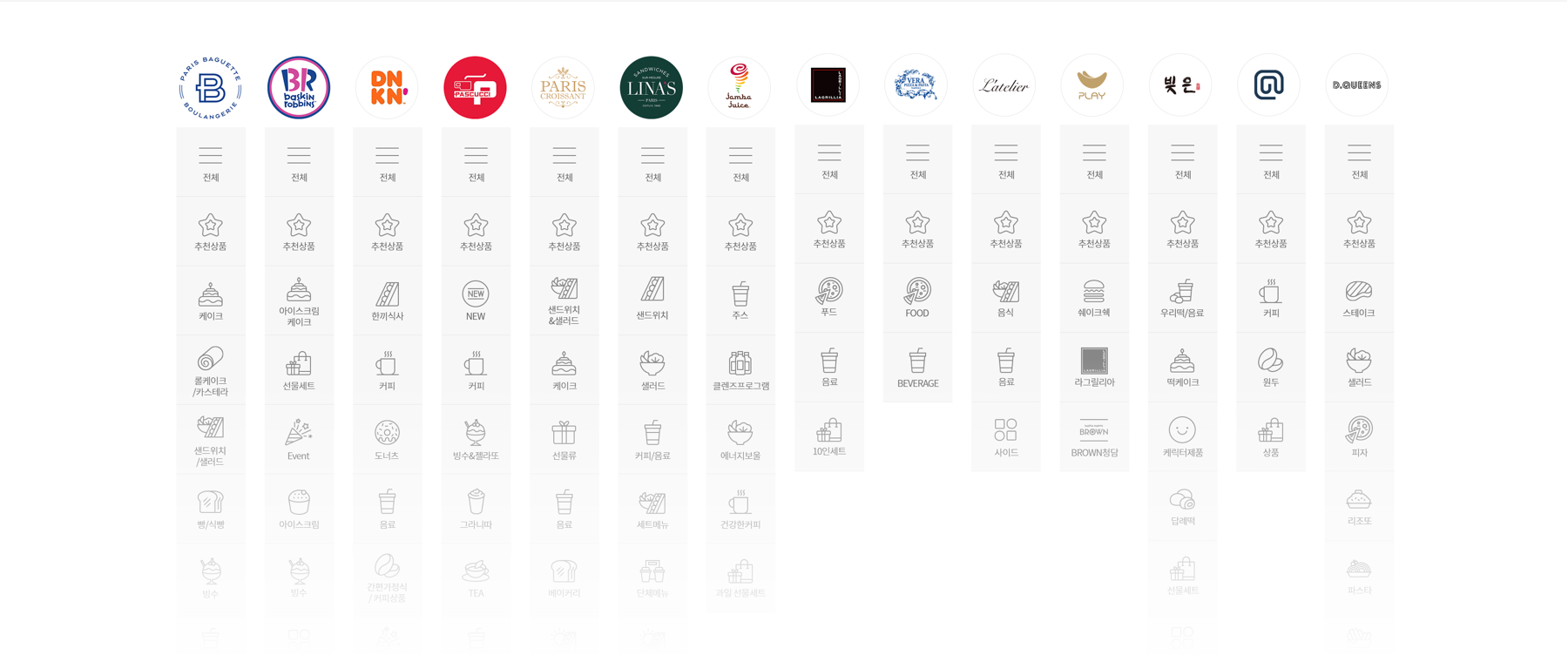1568x655 pixels.
Task: Select the L'atelier logo
Action: coord(1004,85)
